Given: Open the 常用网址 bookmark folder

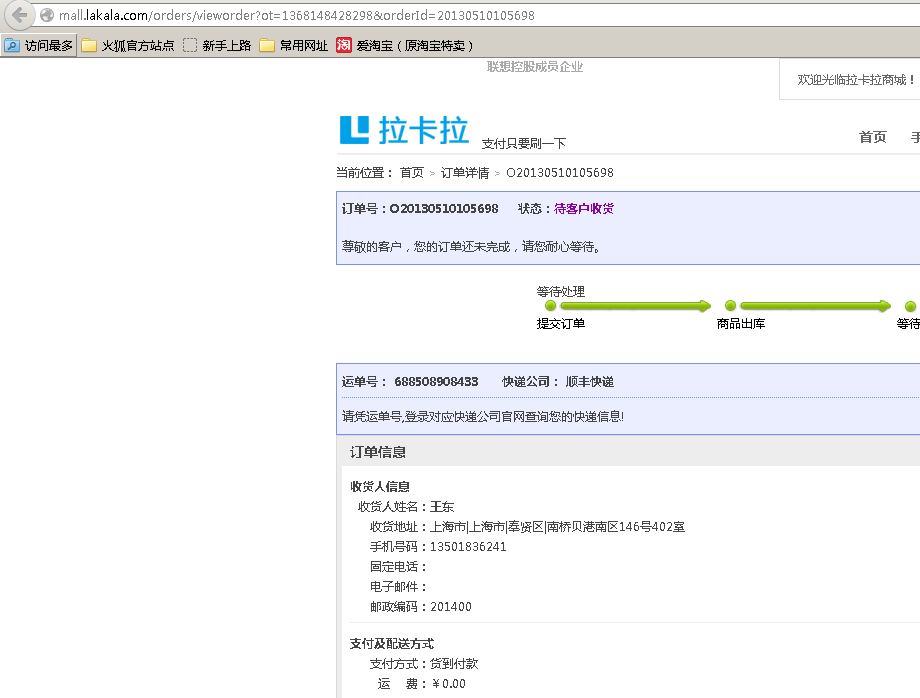Looking at the screenshot, I should pos(293,45).
